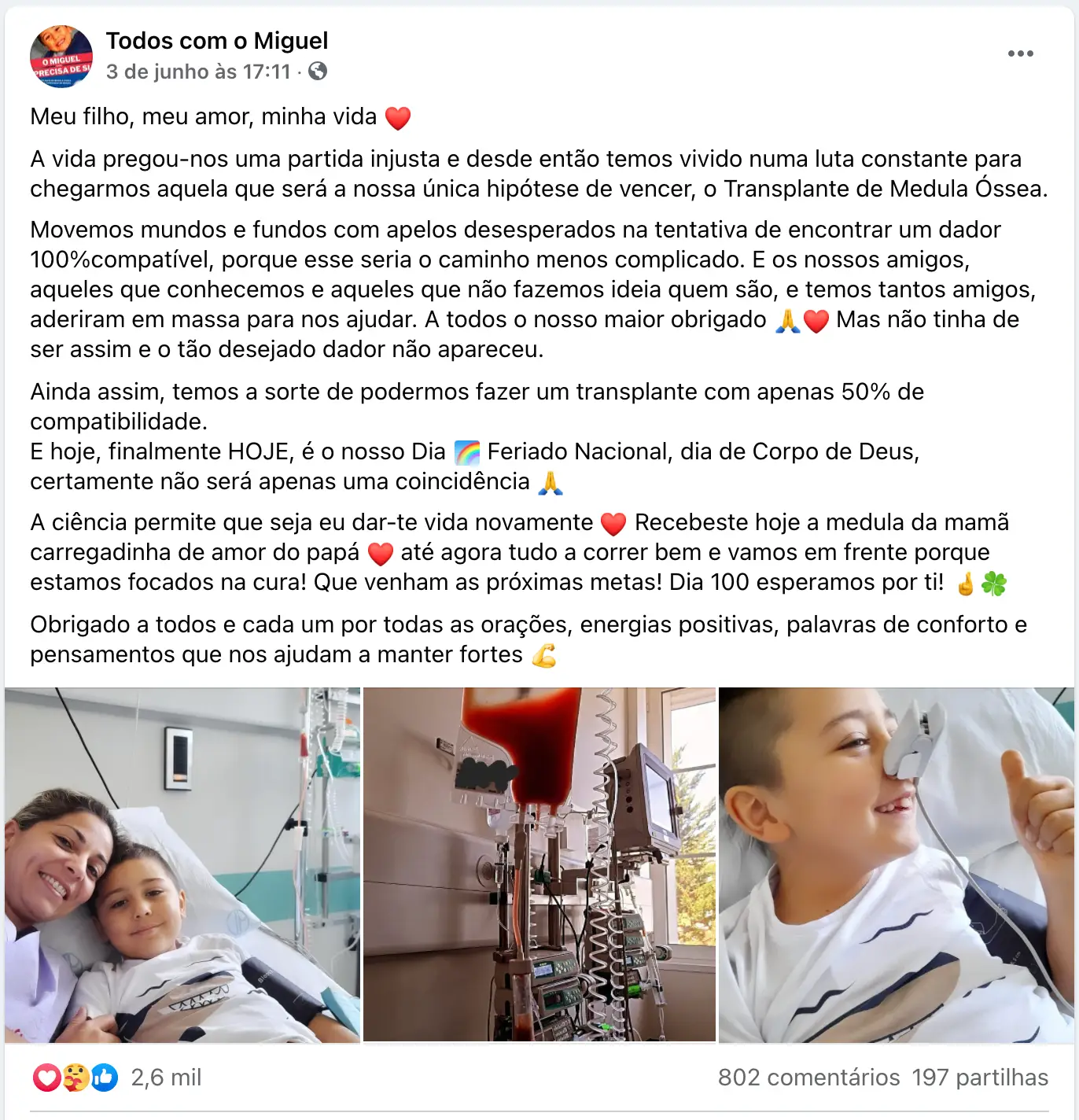Click the blue thumbs-up like reaction icon
Screen dimensions: 1079x1120
point(105,1077)
